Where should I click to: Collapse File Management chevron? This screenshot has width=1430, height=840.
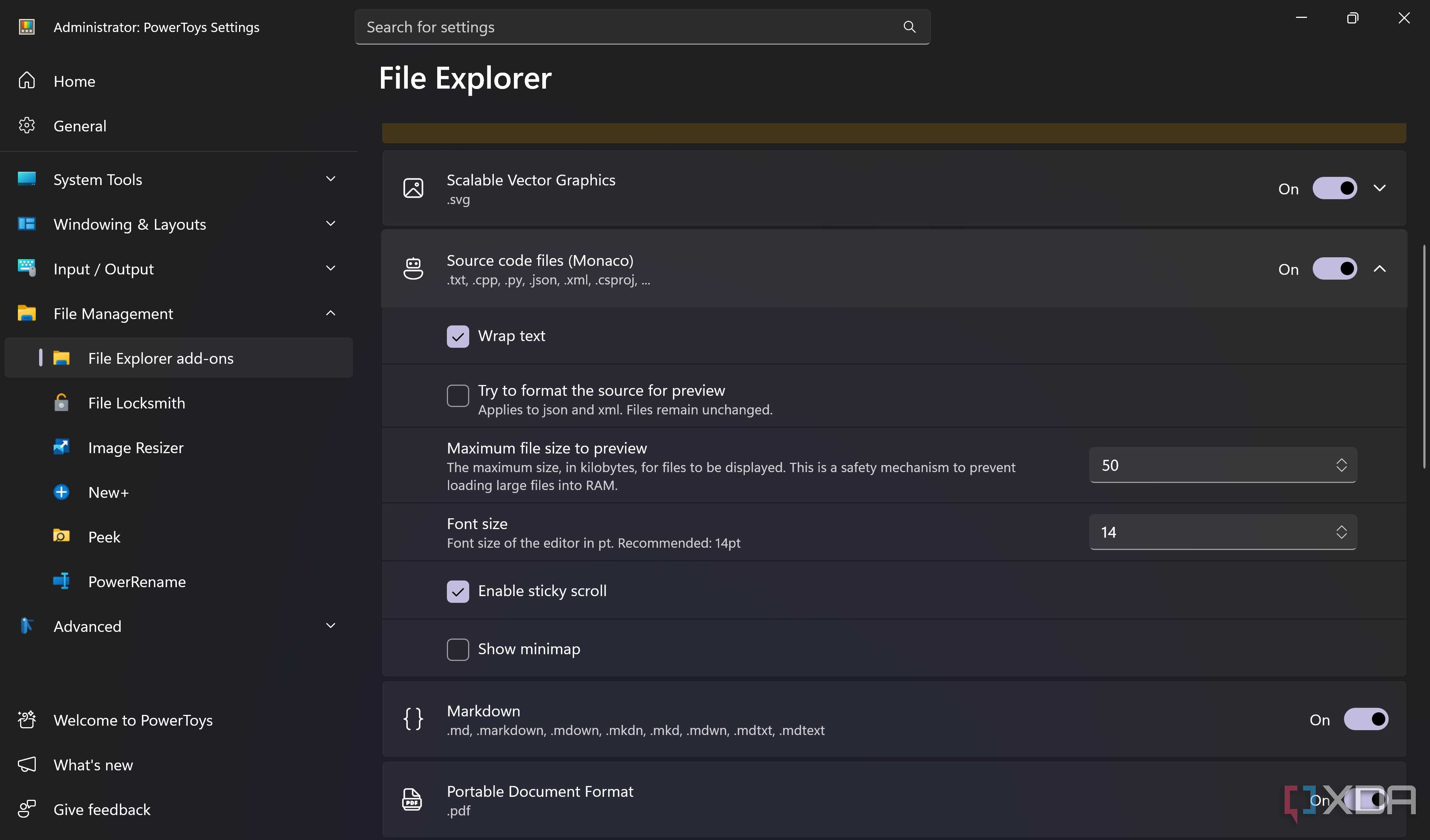pos(331,313)
